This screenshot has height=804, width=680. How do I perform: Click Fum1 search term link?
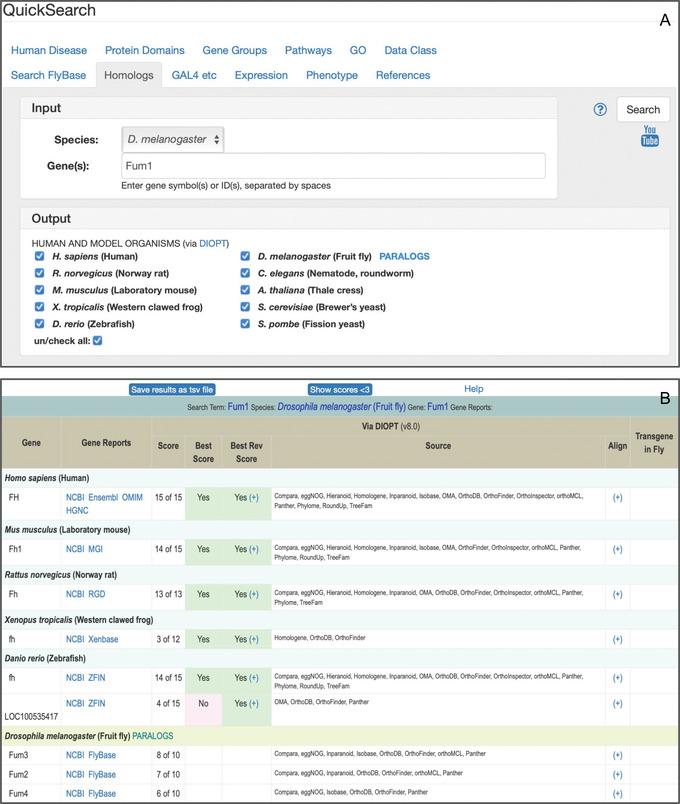coord(238,407)
